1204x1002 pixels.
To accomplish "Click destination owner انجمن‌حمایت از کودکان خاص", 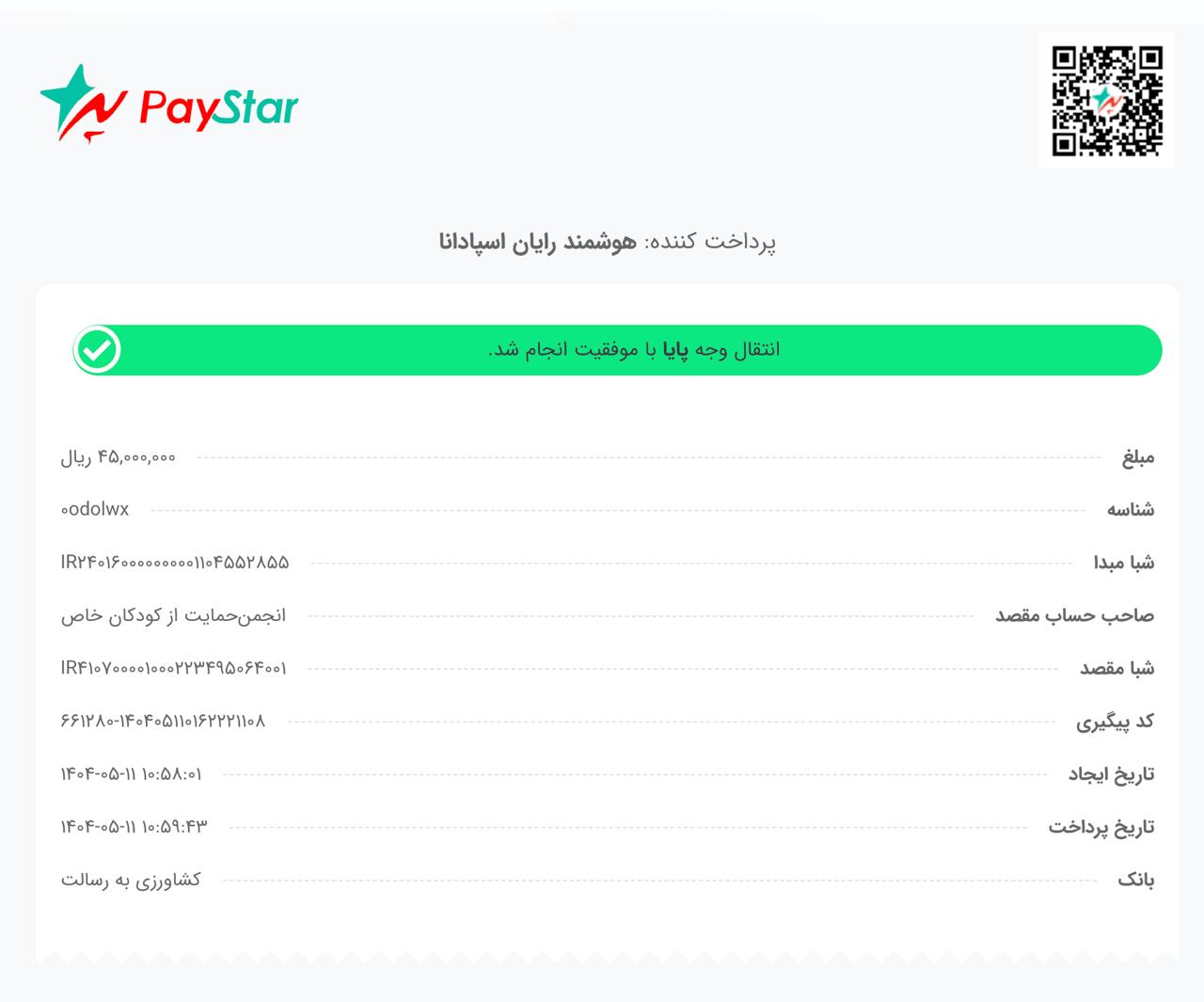I will coord(173,615).
